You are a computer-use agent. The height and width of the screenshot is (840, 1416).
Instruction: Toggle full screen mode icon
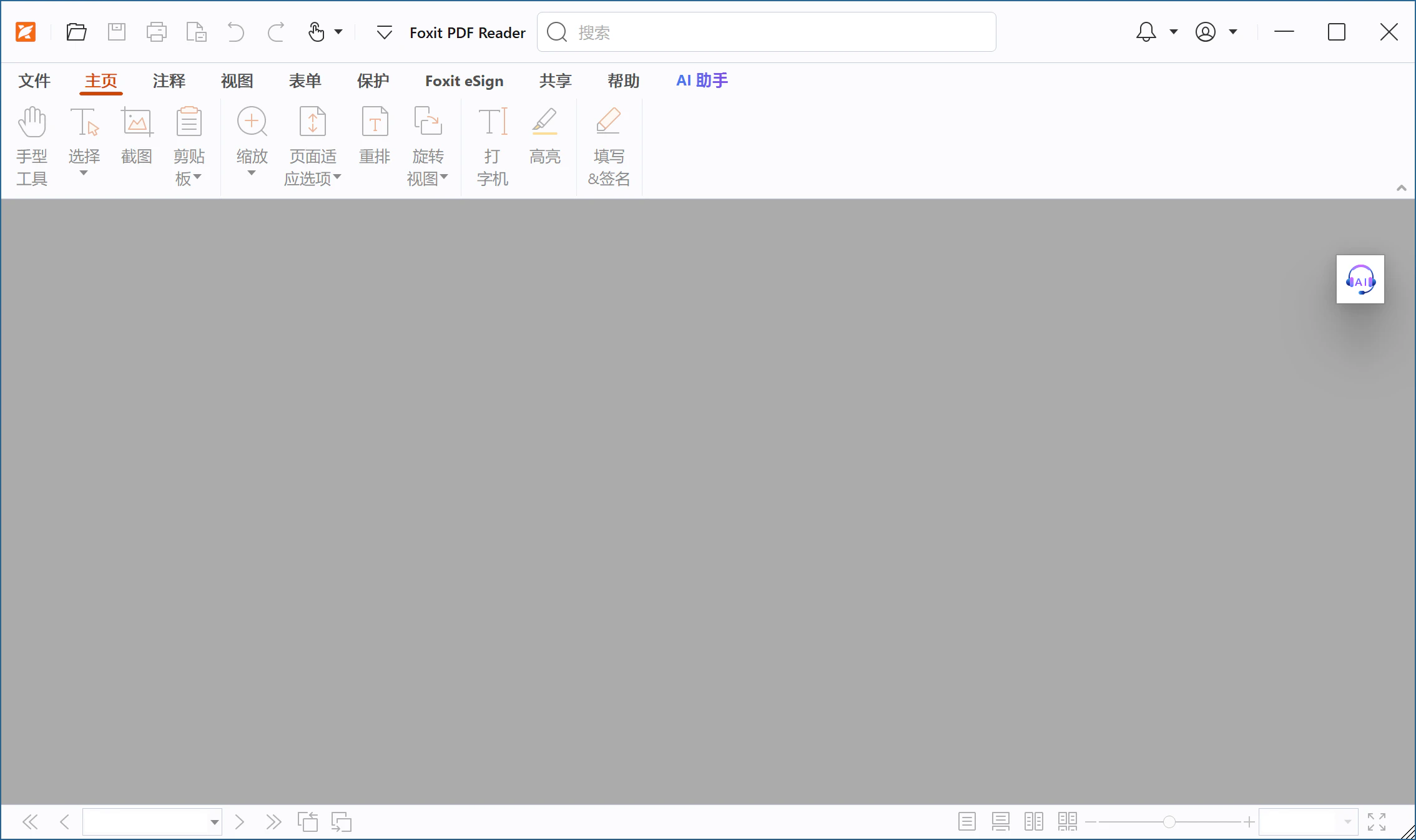[x=1377, y=822]
